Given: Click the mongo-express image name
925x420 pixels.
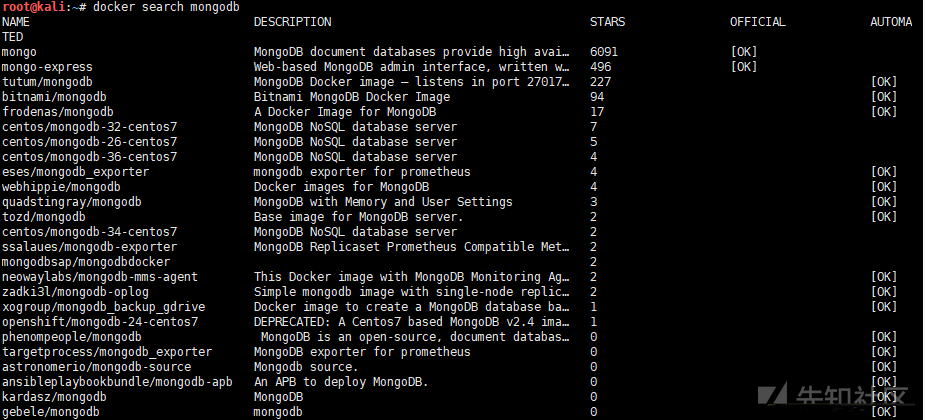Looking at the screenshot, I should pos(47,67).
